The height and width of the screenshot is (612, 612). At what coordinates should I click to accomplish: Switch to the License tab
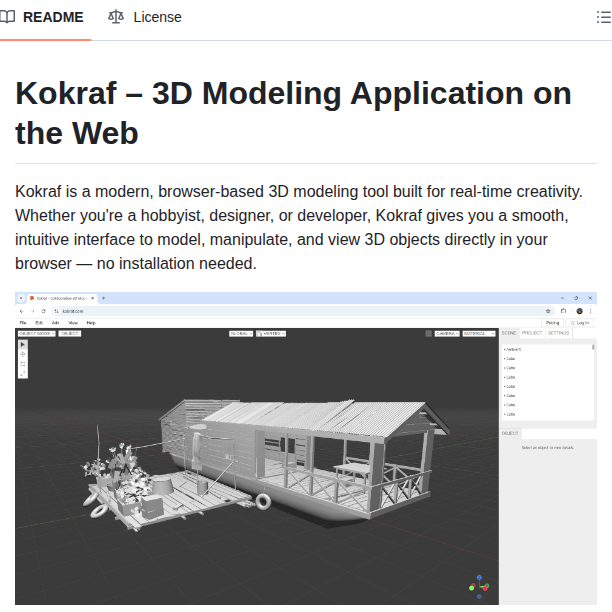[x=146, y=17]
